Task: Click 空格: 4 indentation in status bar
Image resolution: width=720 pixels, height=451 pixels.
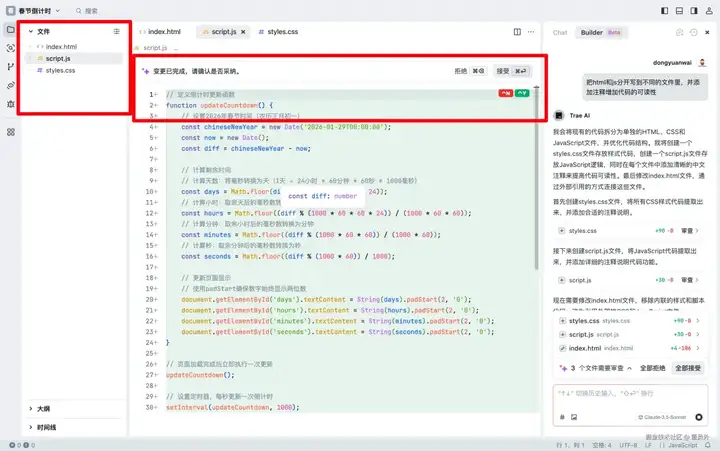Action: coord(602,445)
